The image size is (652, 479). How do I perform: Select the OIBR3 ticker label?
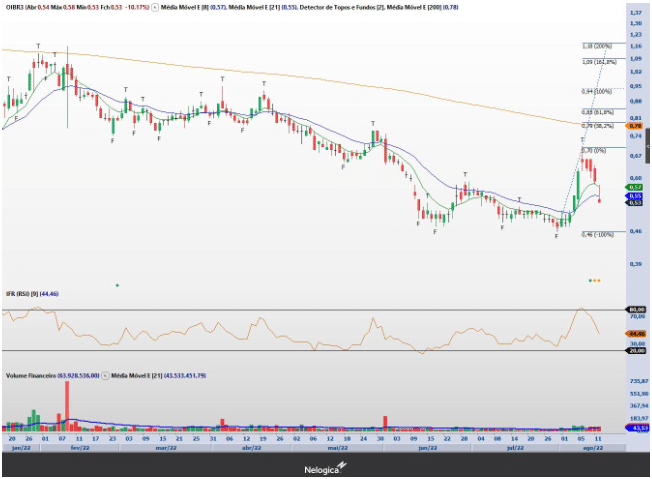coord(14,7)
